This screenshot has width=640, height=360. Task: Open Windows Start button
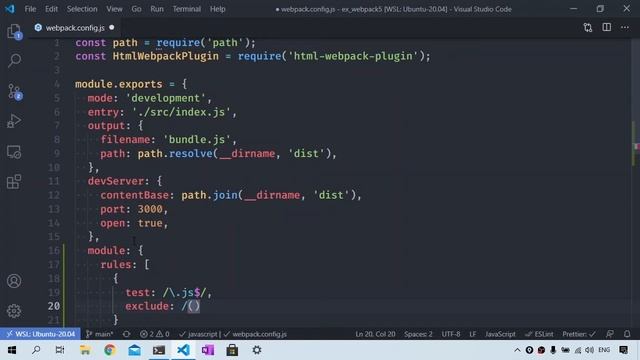(x=11, y=350)
